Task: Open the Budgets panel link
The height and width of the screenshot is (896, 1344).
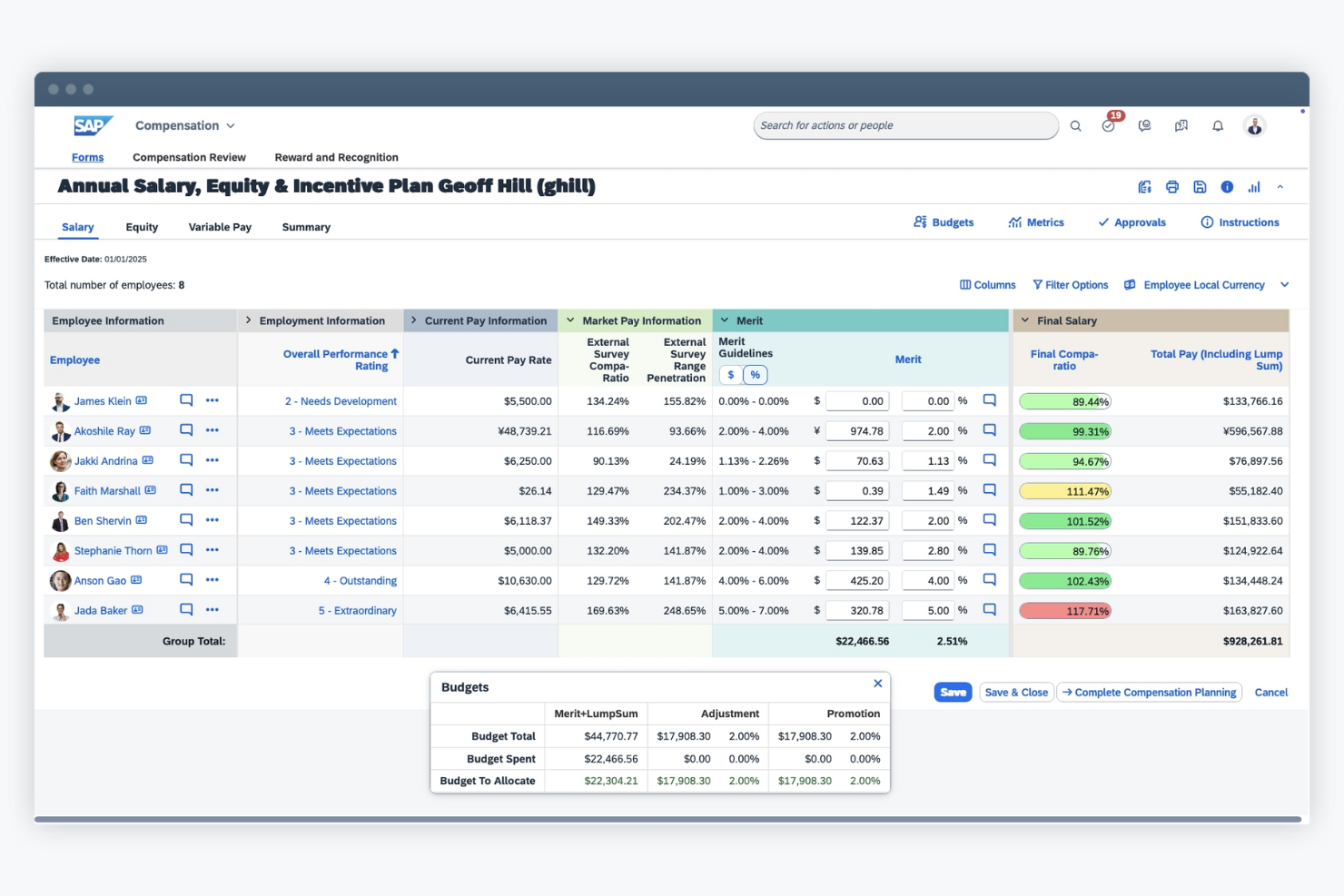Action: (944, 222)
